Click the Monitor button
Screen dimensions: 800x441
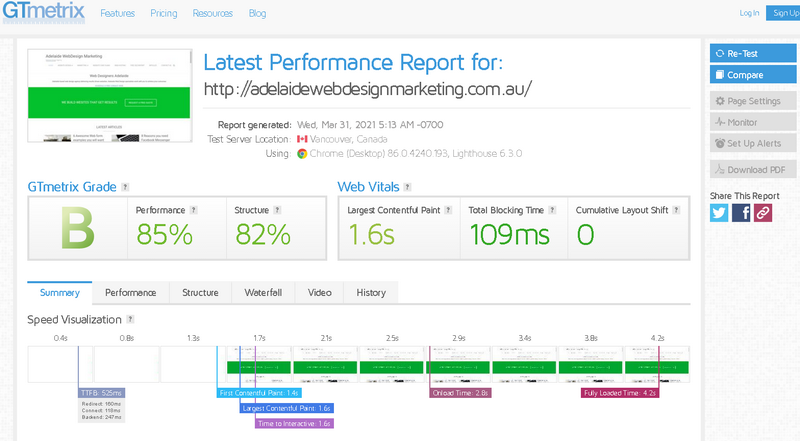pos(753,122)
